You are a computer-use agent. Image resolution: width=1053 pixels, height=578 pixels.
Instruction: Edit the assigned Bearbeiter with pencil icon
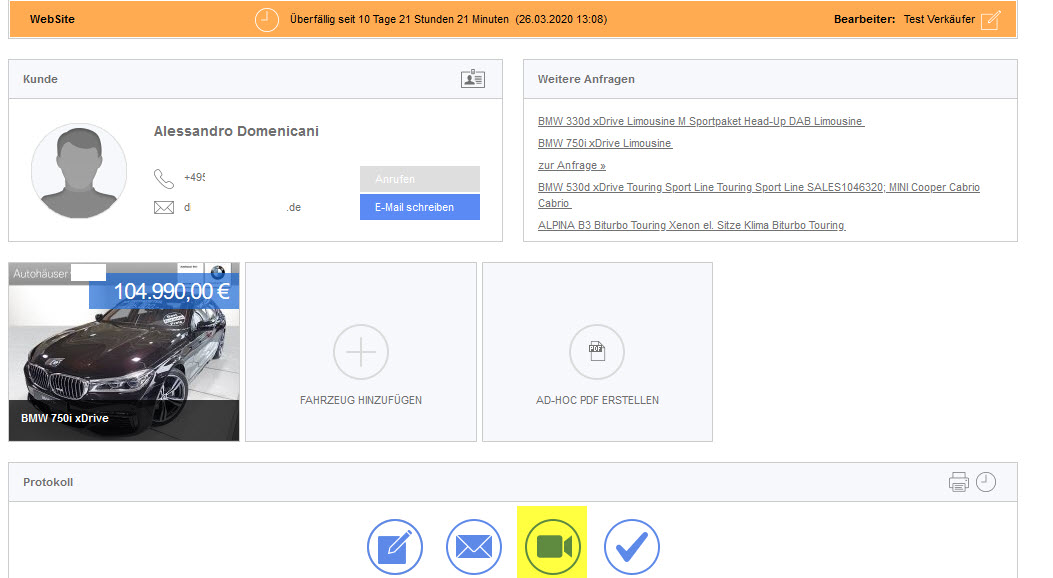pyautogui.click(x=991, y=19)
